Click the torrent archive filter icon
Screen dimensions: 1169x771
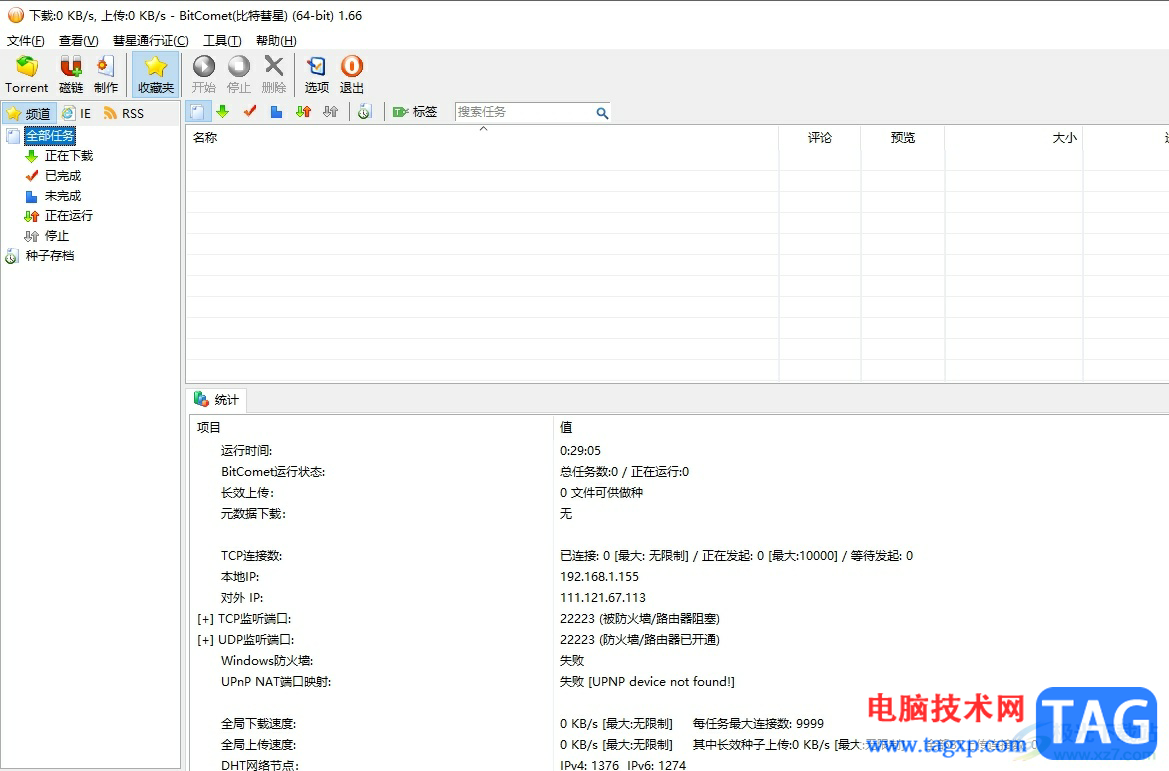click(365, 112)
